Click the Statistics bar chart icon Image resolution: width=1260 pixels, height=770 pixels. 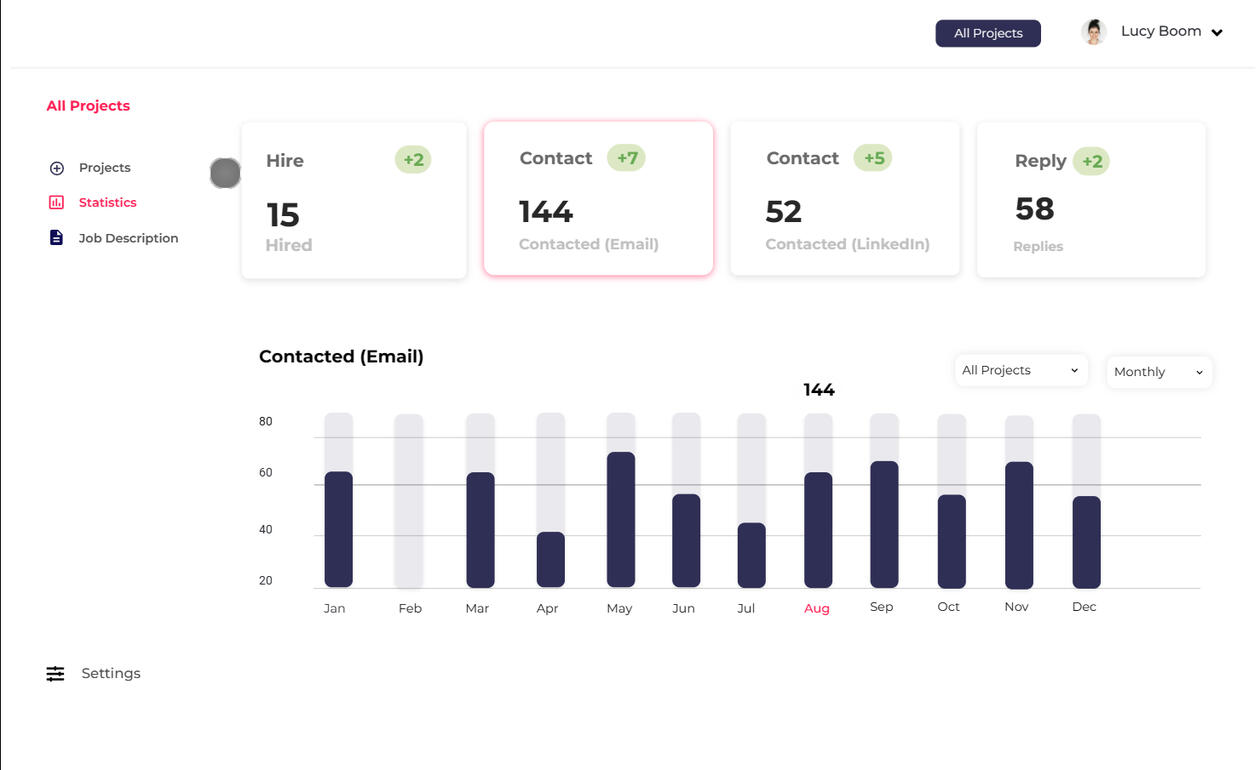[x=57, y=203]
